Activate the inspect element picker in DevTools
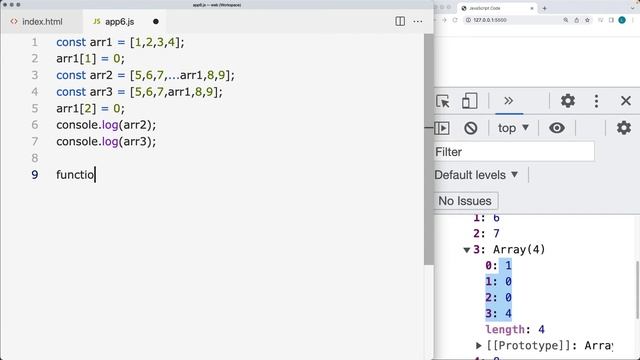Image resolution: width=640 pixels, height=360 pixels. 443,101
